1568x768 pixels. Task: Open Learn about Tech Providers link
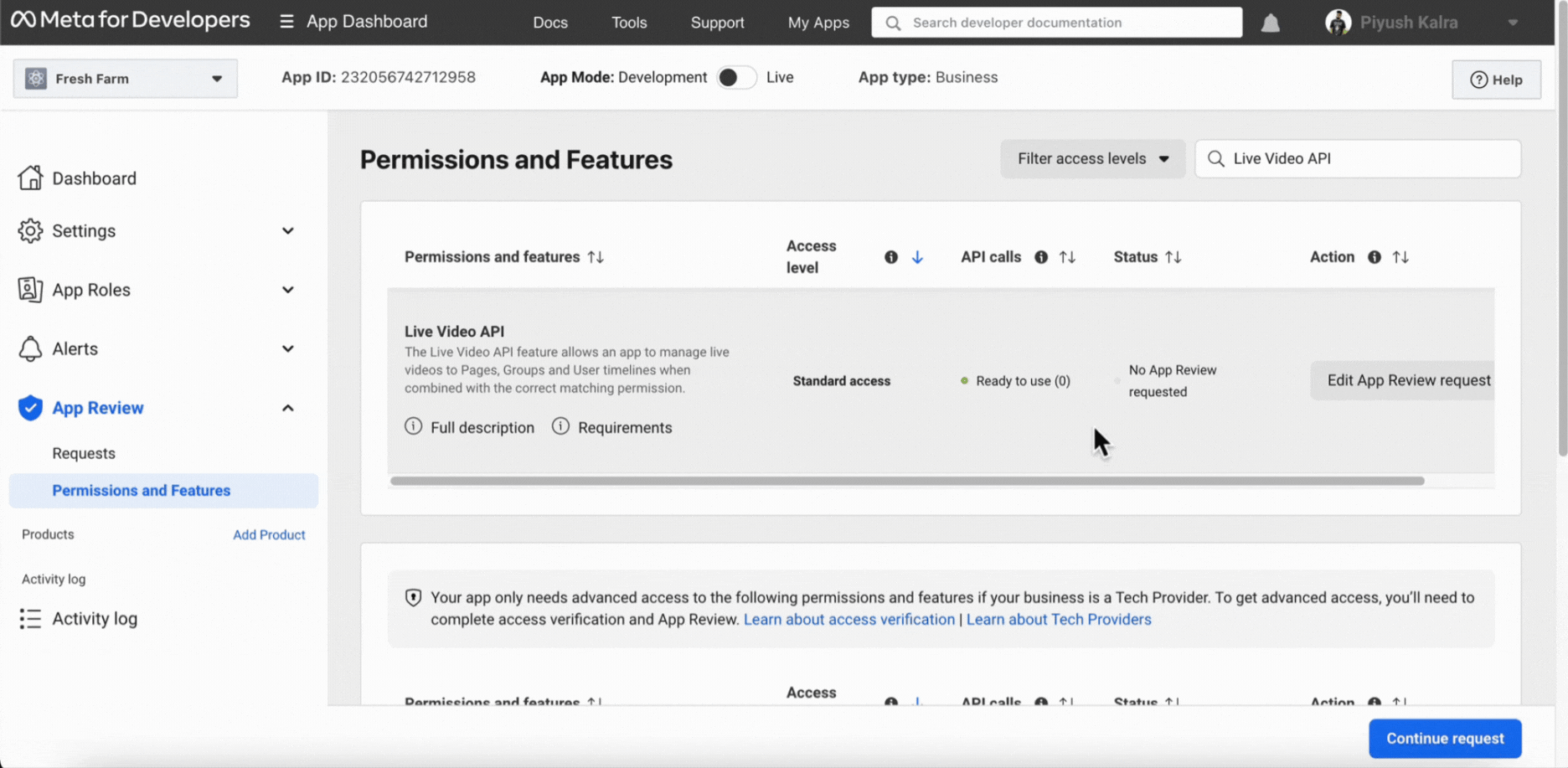(1059, 619)
